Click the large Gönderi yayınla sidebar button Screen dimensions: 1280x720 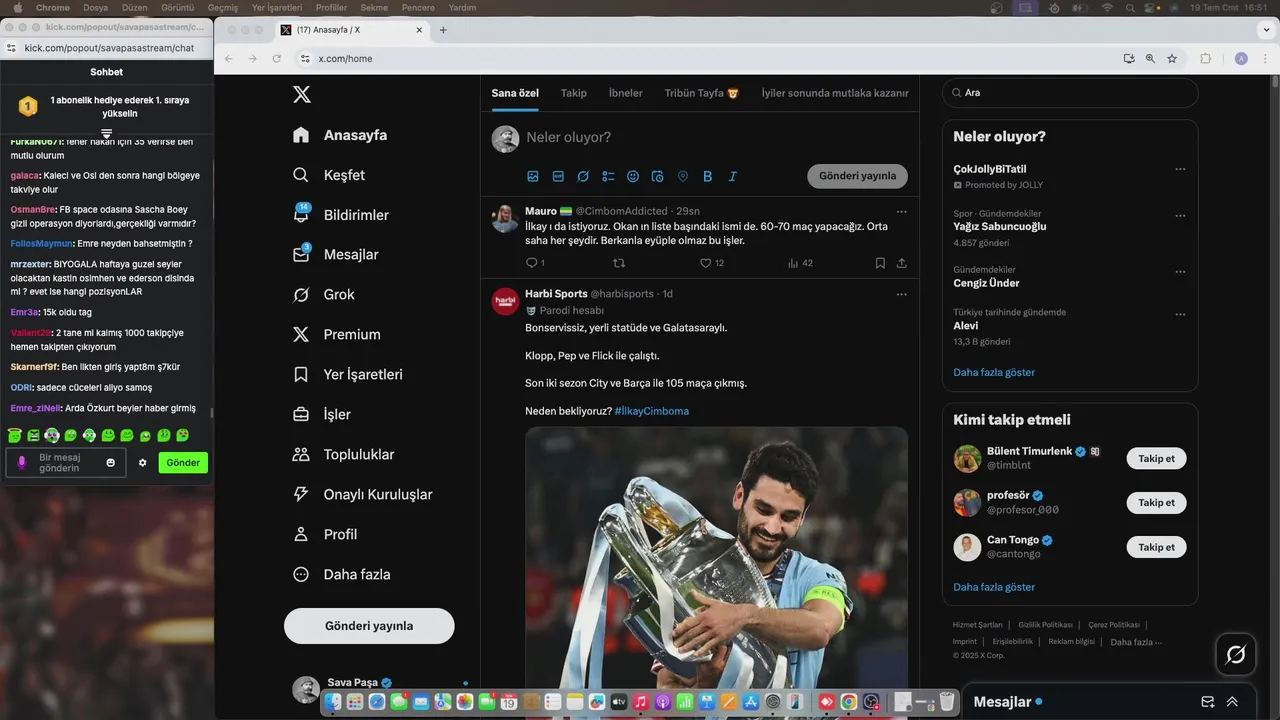(369, 626)
